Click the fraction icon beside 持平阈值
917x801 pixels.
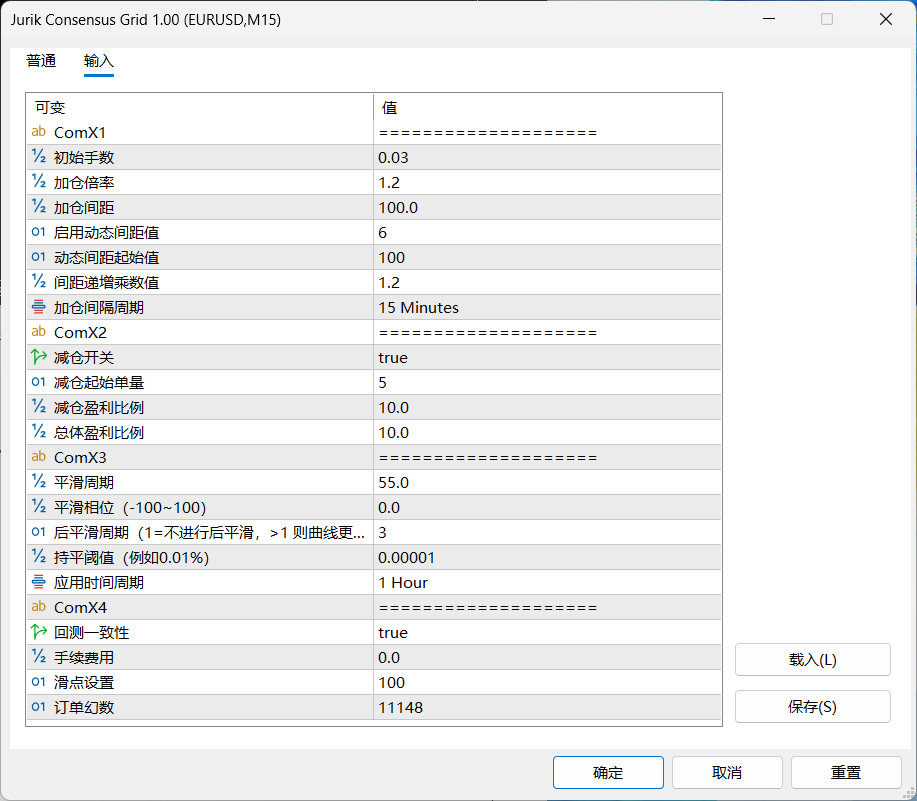39,557
